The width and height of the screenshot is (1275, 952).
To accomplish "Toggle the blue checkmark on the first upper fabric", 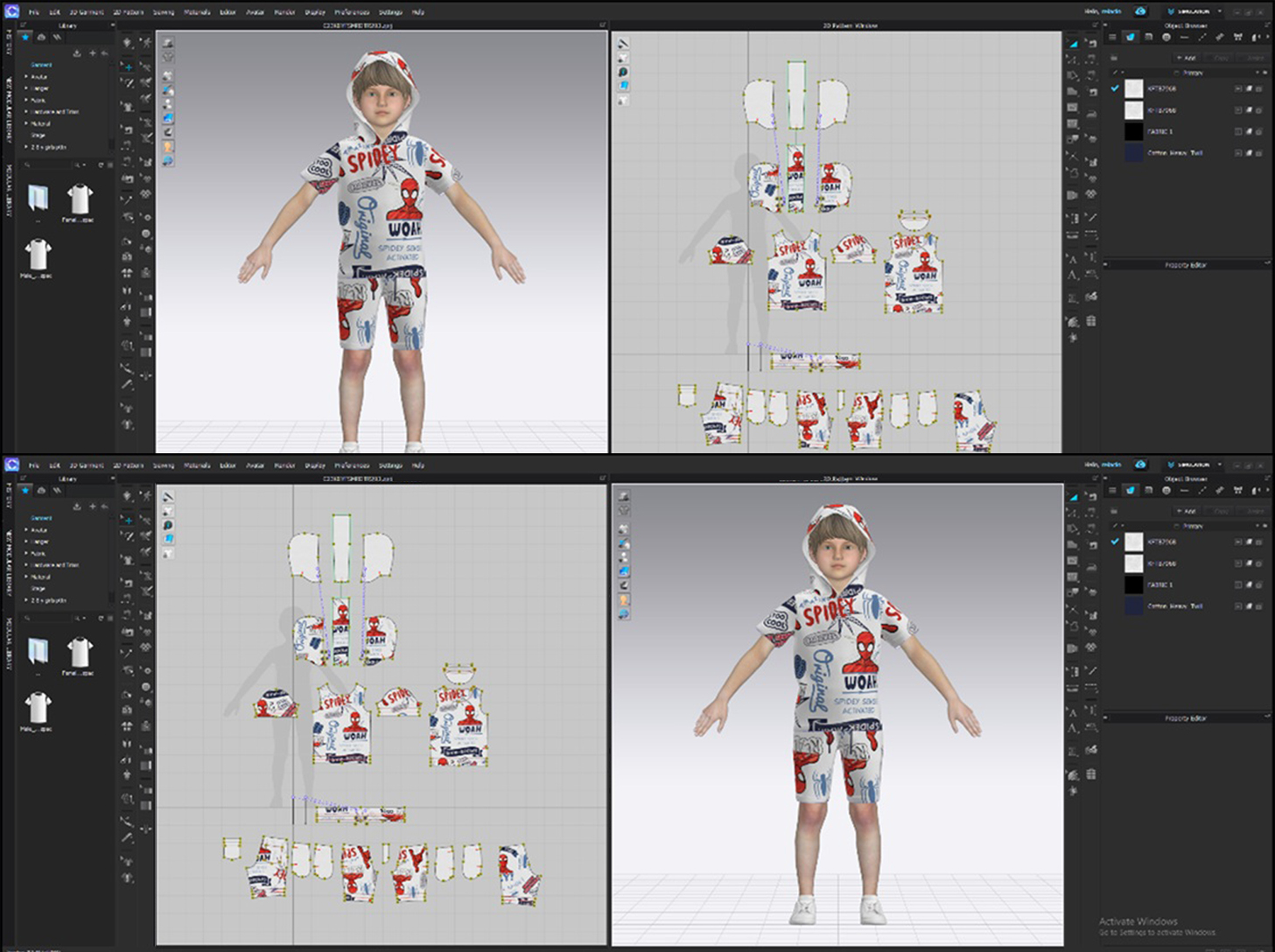I will tap(1115, 88).
